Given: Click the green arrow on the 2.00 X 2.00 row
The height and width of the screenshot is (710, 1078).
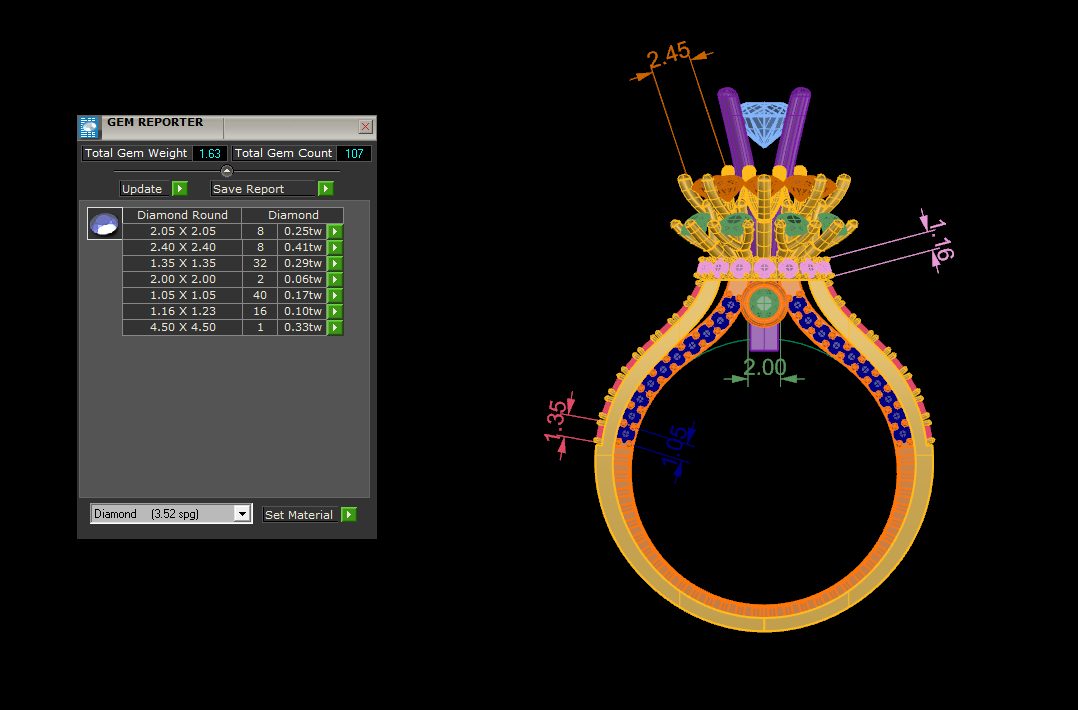Looking at the screenshot, I should coord(335,280).
